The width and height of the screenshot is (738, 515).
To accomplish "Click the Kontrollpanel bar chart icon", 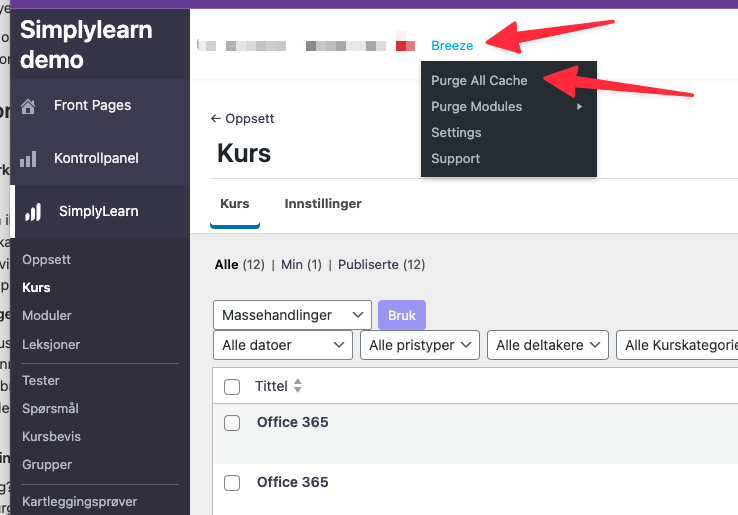I will click(29, 158).
